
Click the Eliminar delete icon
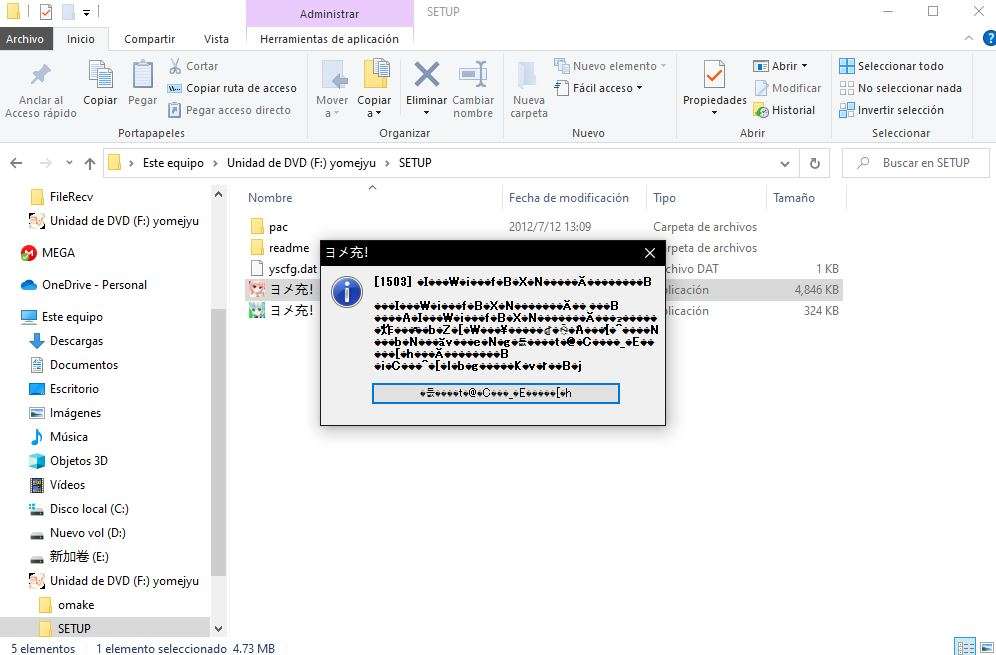pyautogui.click(x=426, y=75)
